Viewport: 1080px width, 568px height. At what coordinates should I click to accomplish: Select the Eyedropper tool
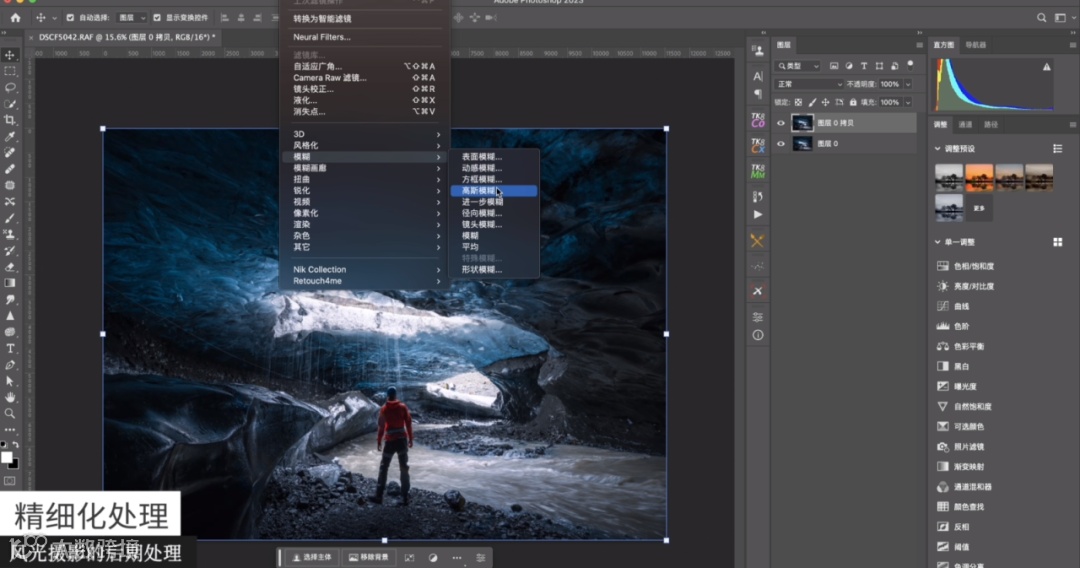[10, 136]
